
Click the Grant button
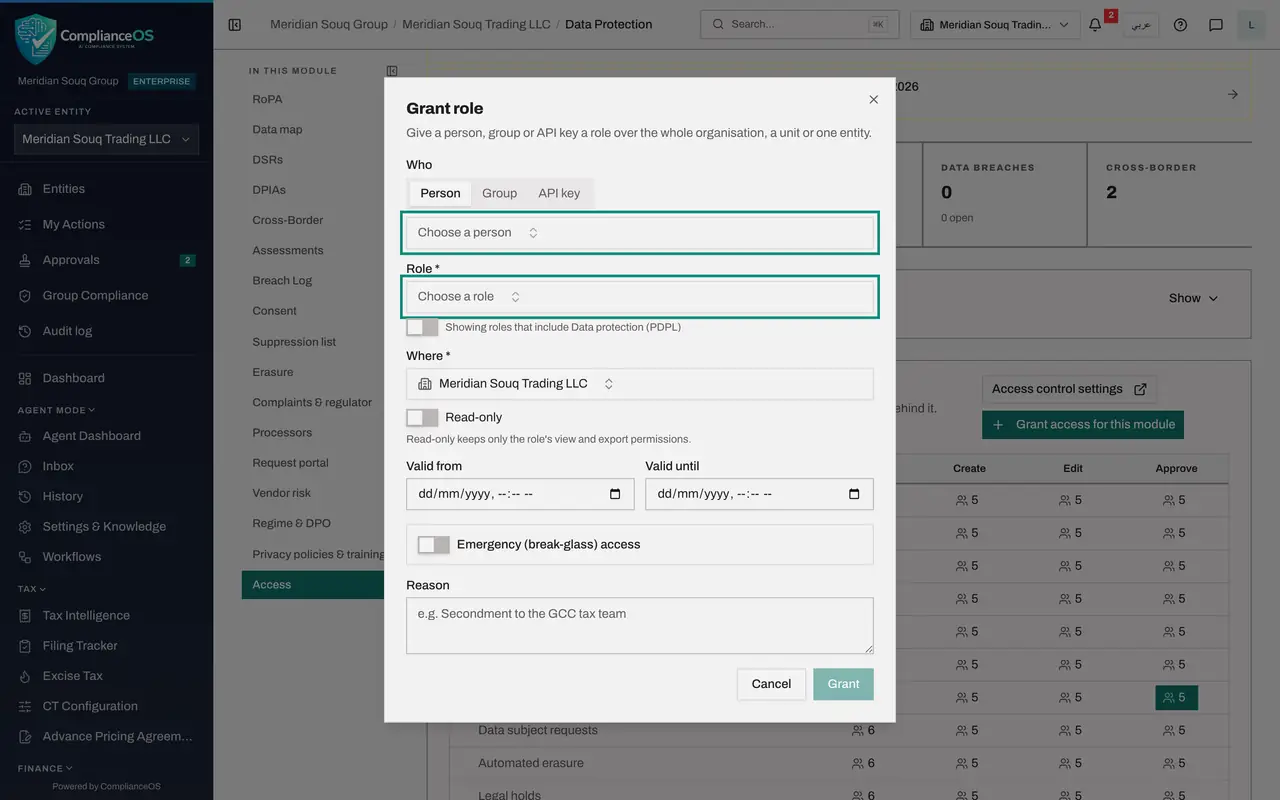pos(843,684)
